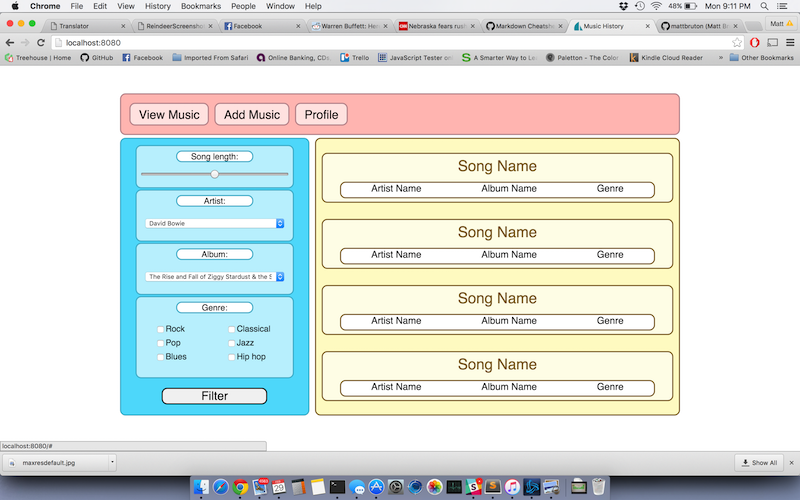Check the Blues genre checkbox
Image resolution: width=800 pixels, height=500 pixels.
click(160, 357)
